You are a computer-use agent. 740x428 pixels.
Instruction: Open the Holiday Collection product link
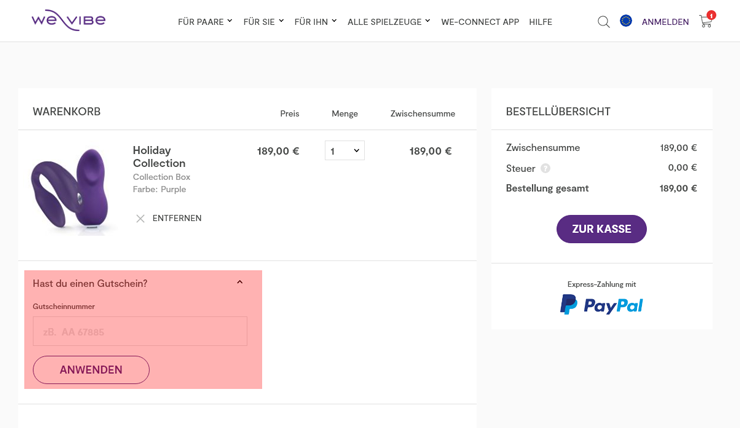(x=159, y=157)
